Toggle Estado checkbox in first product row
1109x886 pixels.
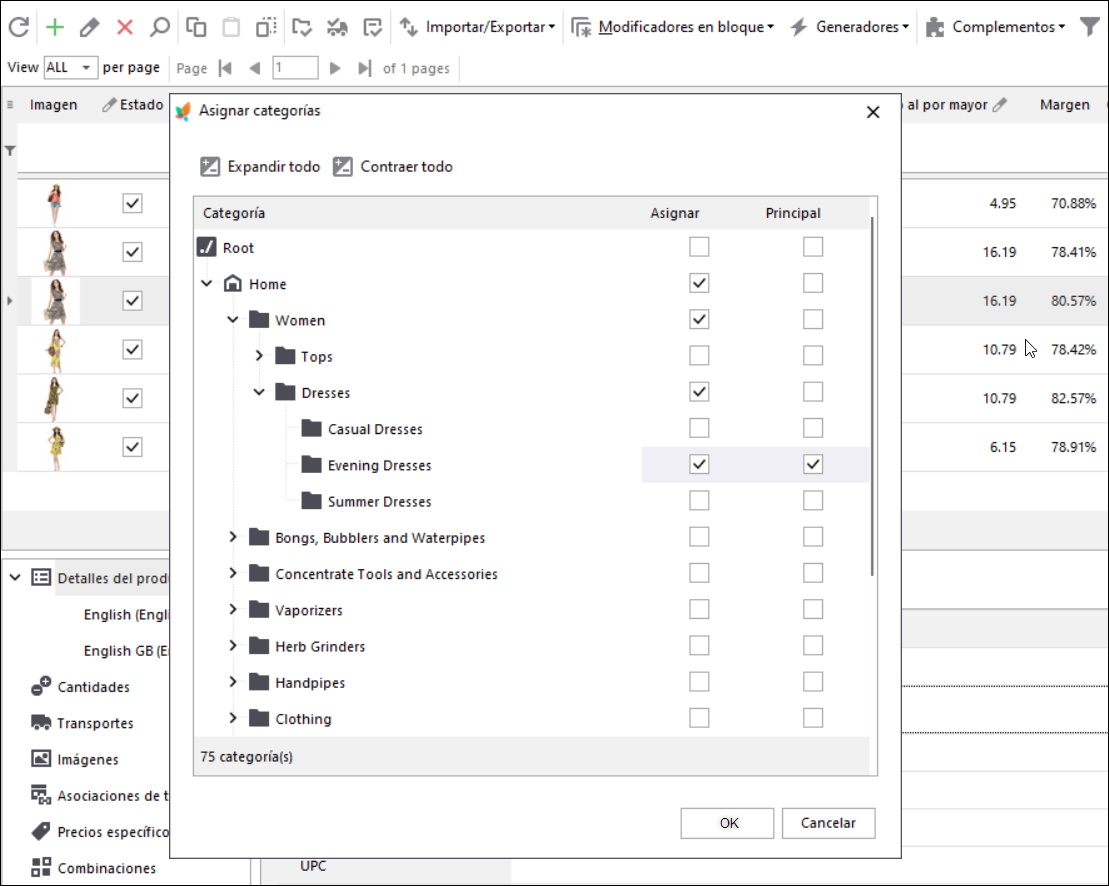coord(132,203)
